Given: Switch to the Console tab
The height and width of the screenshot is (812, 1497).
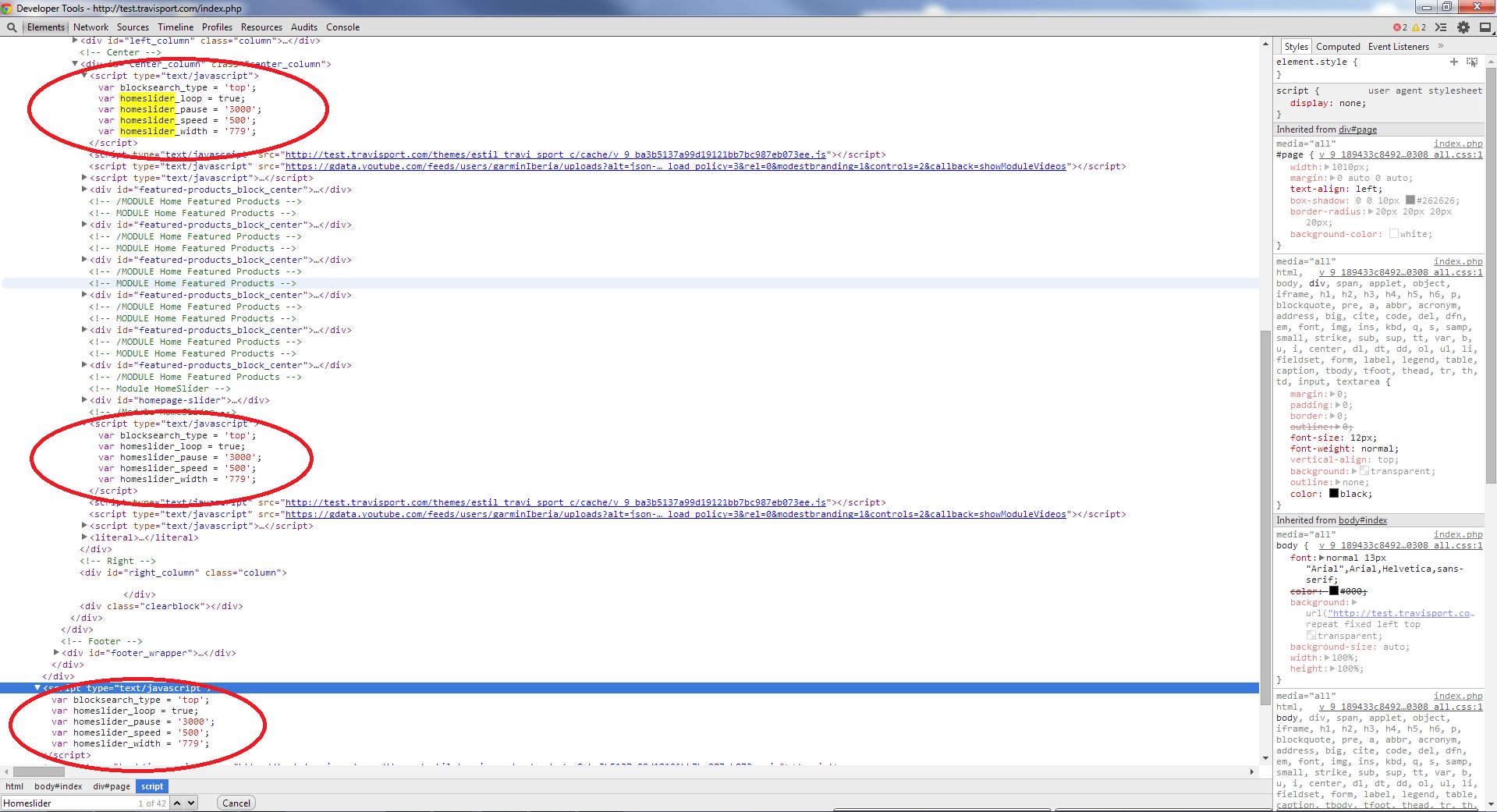Looking at the screenshot, I should pyautogui.click(x=342, y=27).
